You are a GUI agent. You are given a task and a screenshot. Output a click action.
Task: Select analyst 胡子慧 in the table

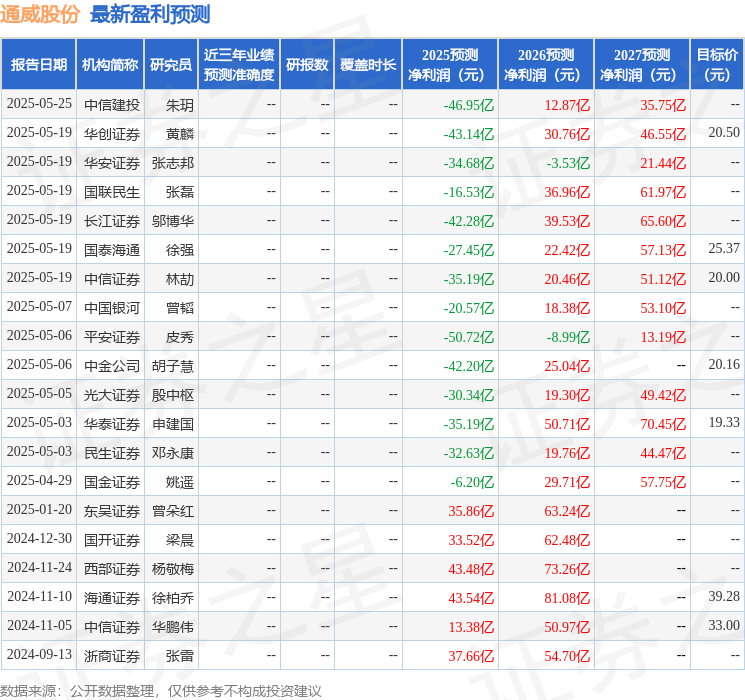coord(172,365)
